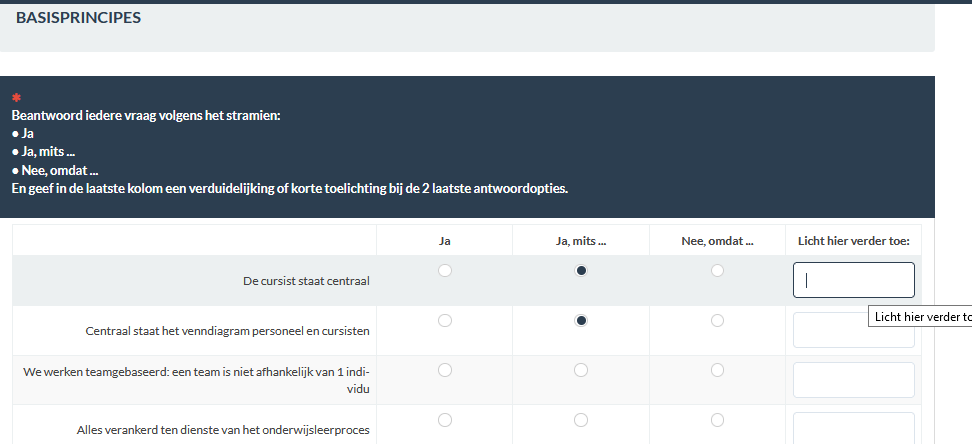The width and height of the screenshot is (972, 444).
Task: Select Nee, omdat for De cursist staat centraal
Action: [717, 270]
